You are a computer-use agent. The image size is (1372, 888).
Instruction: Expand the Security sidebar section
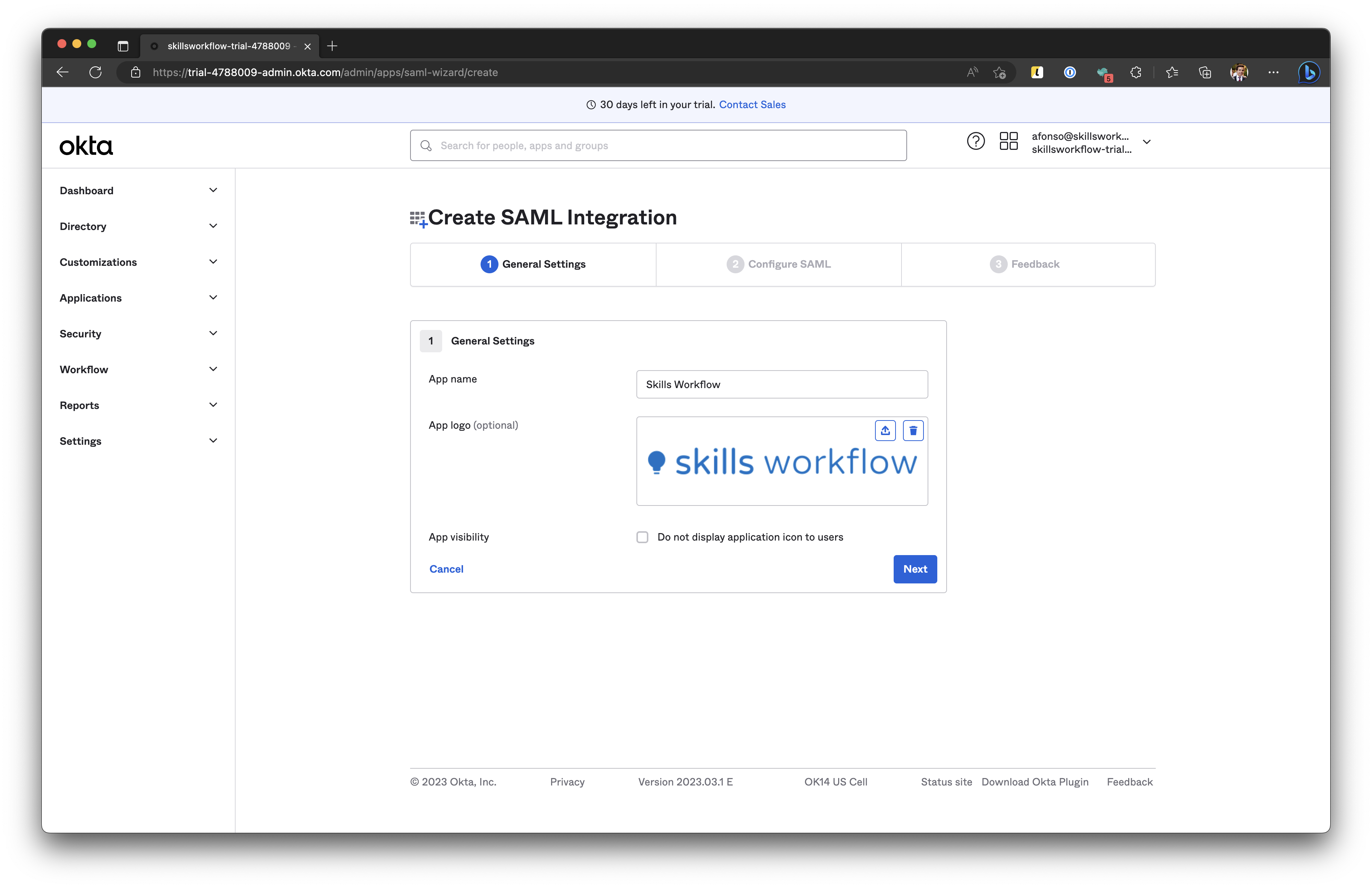(x=138, y=333)
